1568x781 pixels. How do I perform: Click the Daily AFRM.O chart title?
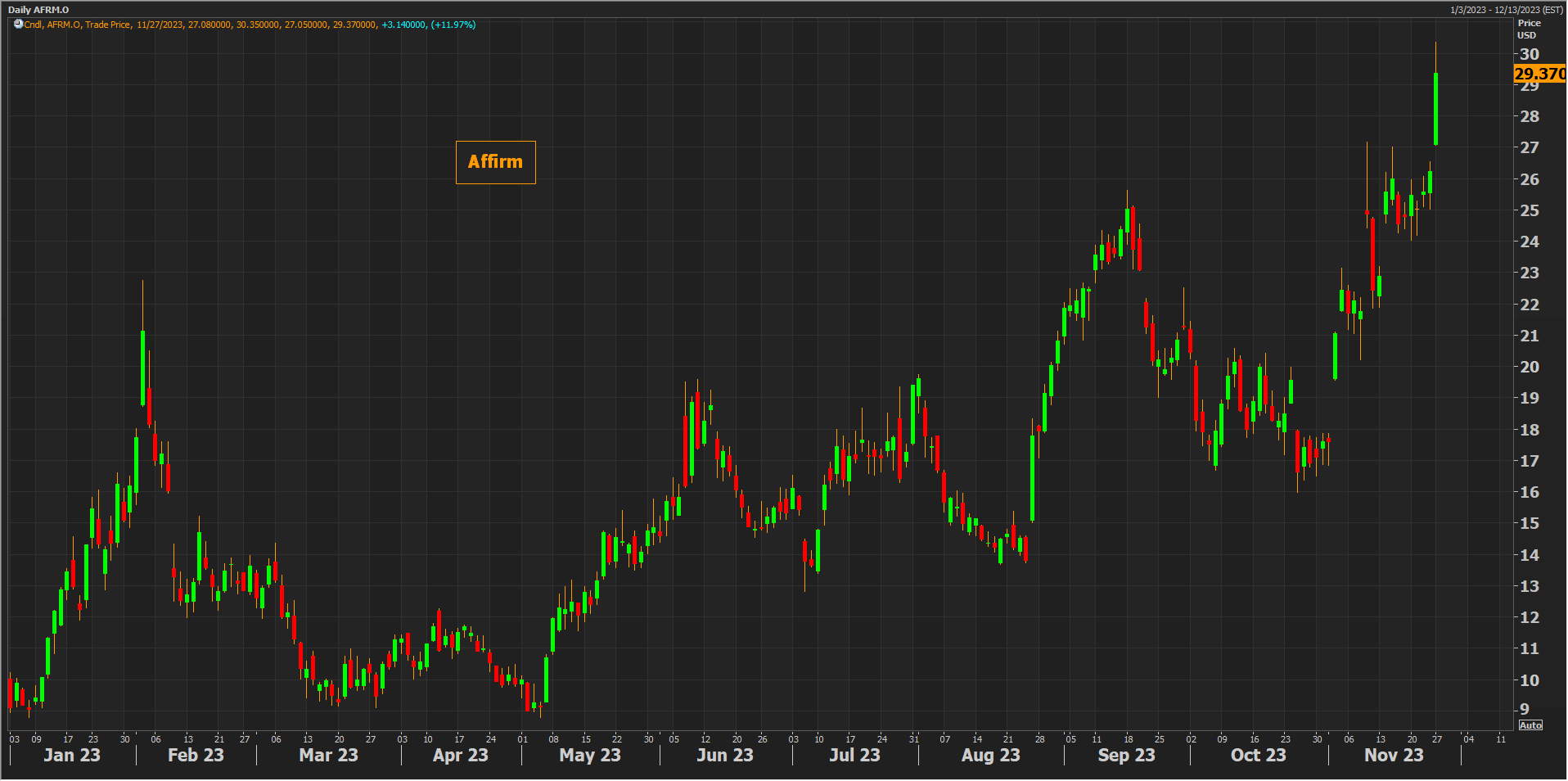pyautogui.click(x=38, y=10)
